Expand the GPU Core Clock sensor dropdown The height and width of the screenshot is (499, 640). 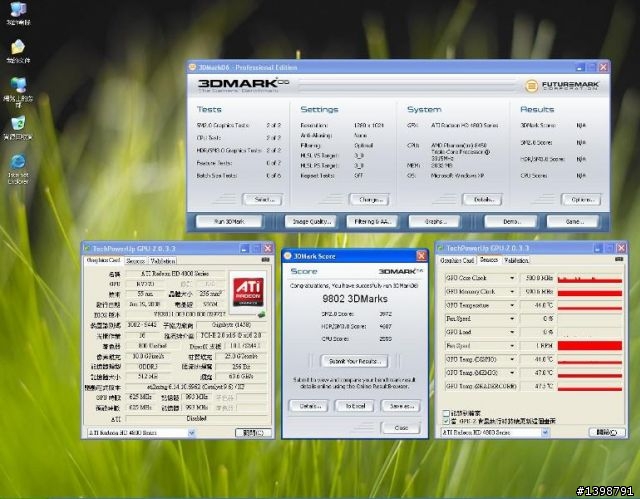click(514, 277)
